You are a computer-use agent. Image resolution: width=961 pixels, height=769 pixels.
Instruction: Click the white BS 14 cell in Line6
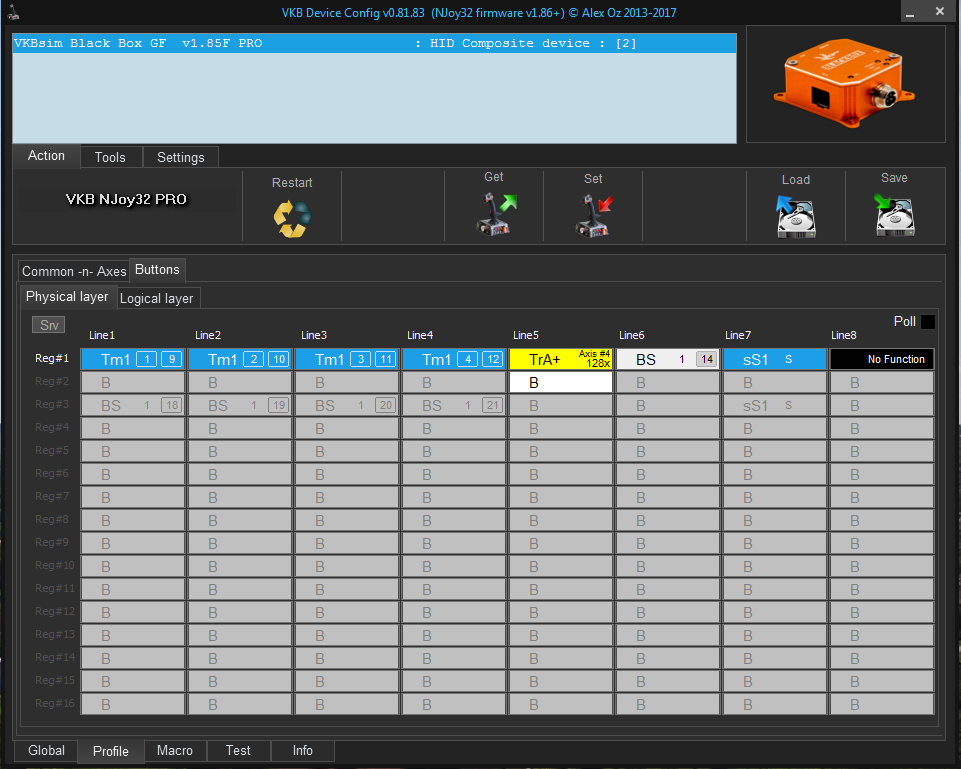click(x=667, y=359)
